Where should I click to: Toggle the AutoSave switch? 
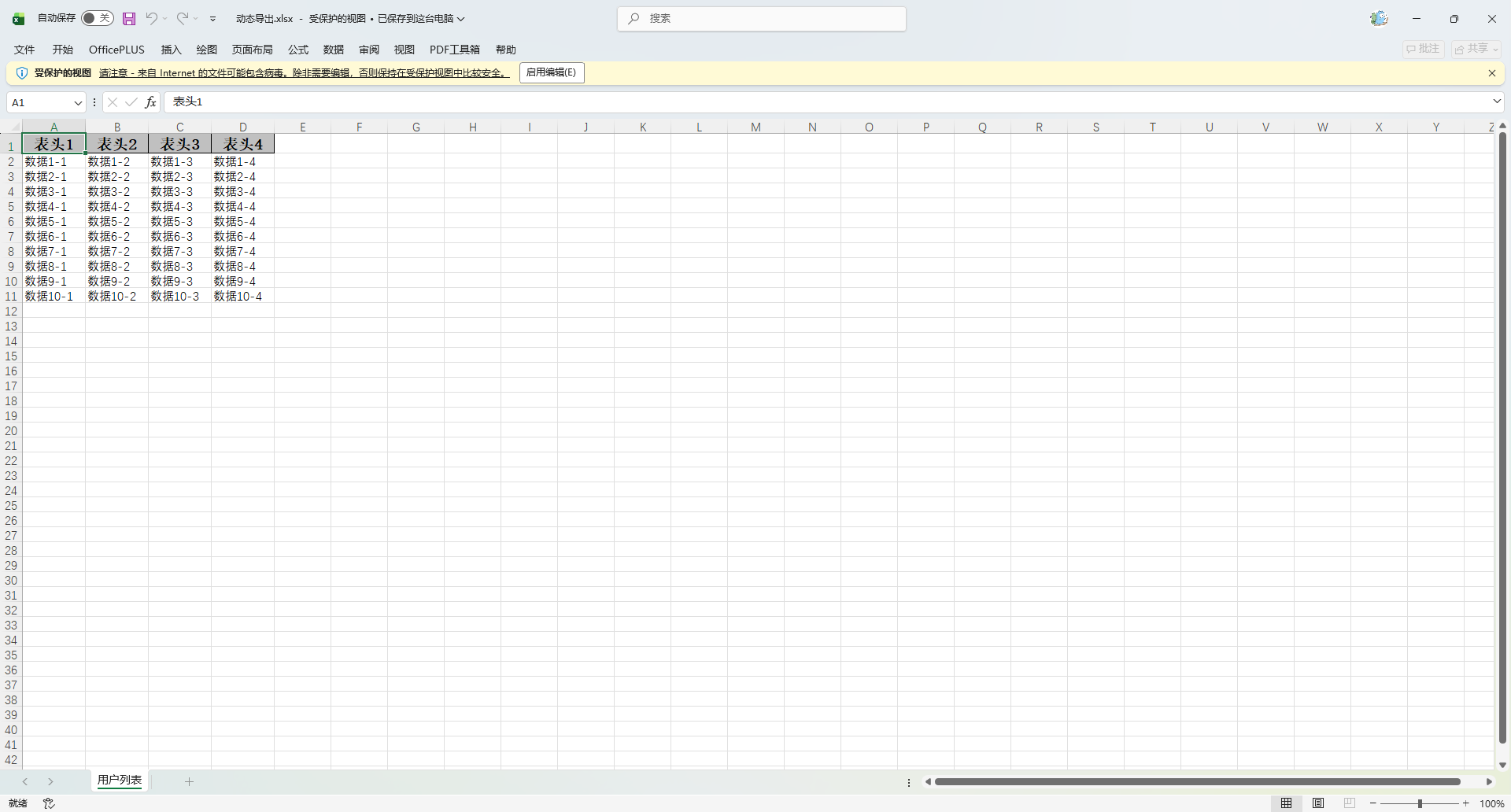point(98,18)
